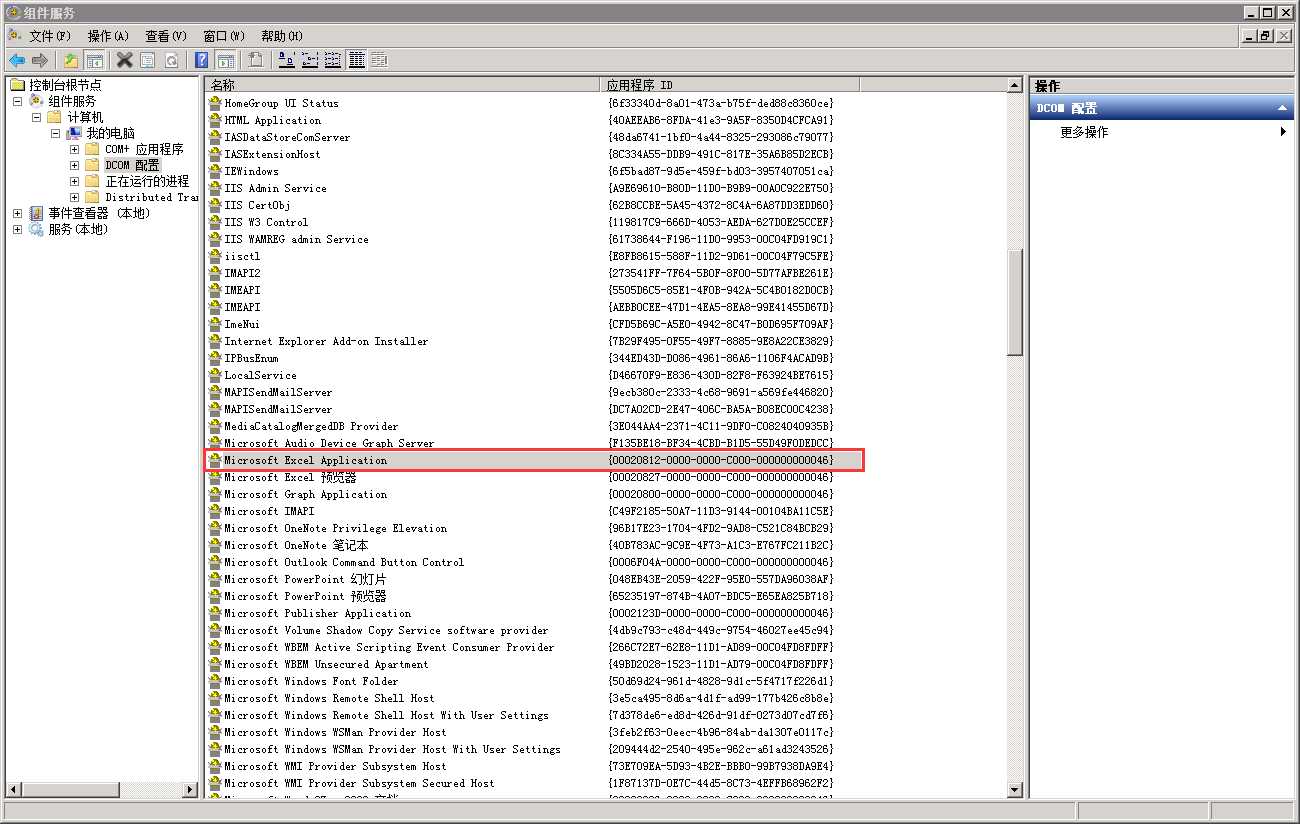Switch to Detail view in toolbar
Screen dimensions: 1300x824
click(x=356, y=60)
